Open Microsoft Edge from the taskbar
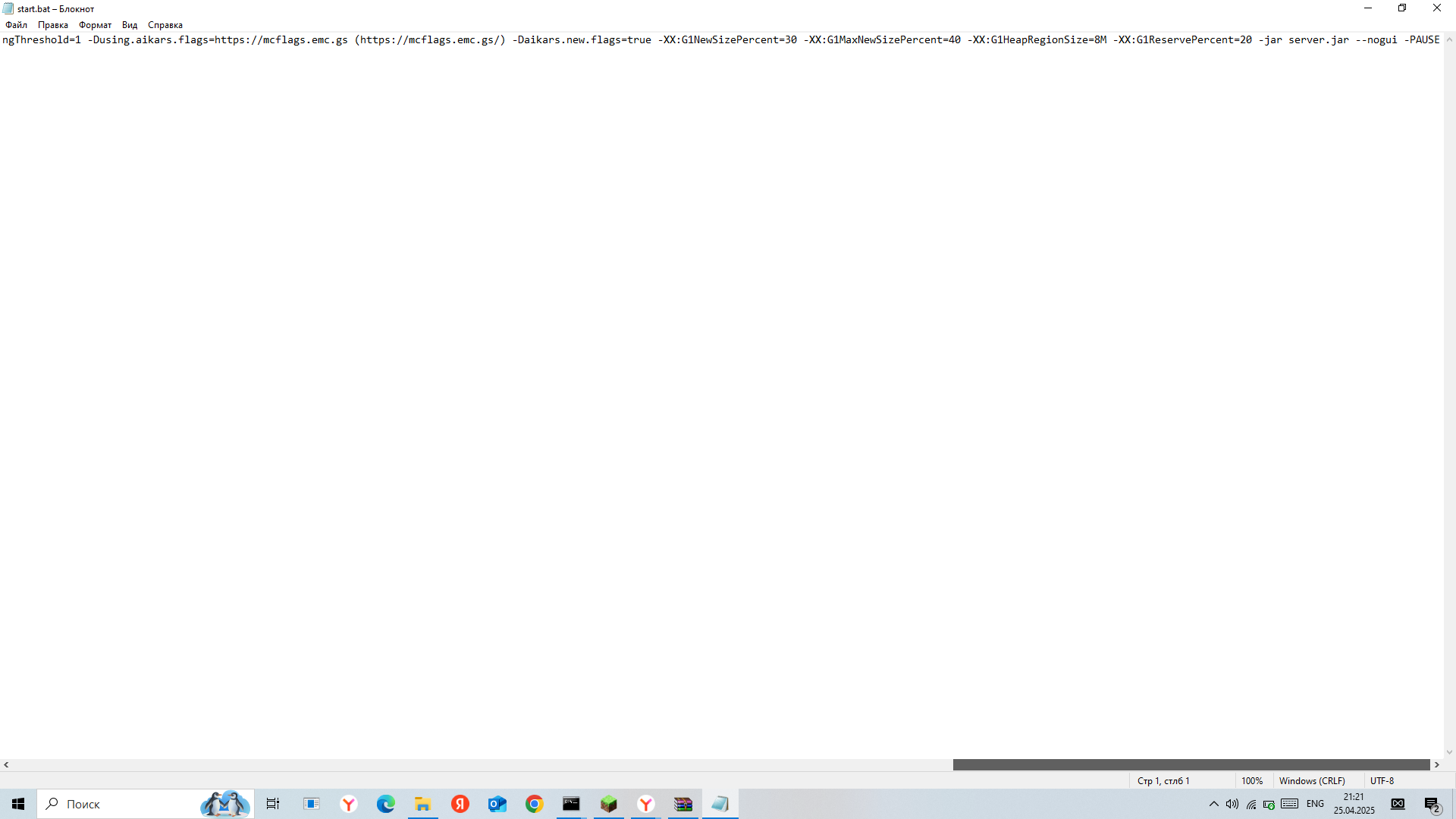The width and height of the screenshot is (1456, 819). [386, 804]
